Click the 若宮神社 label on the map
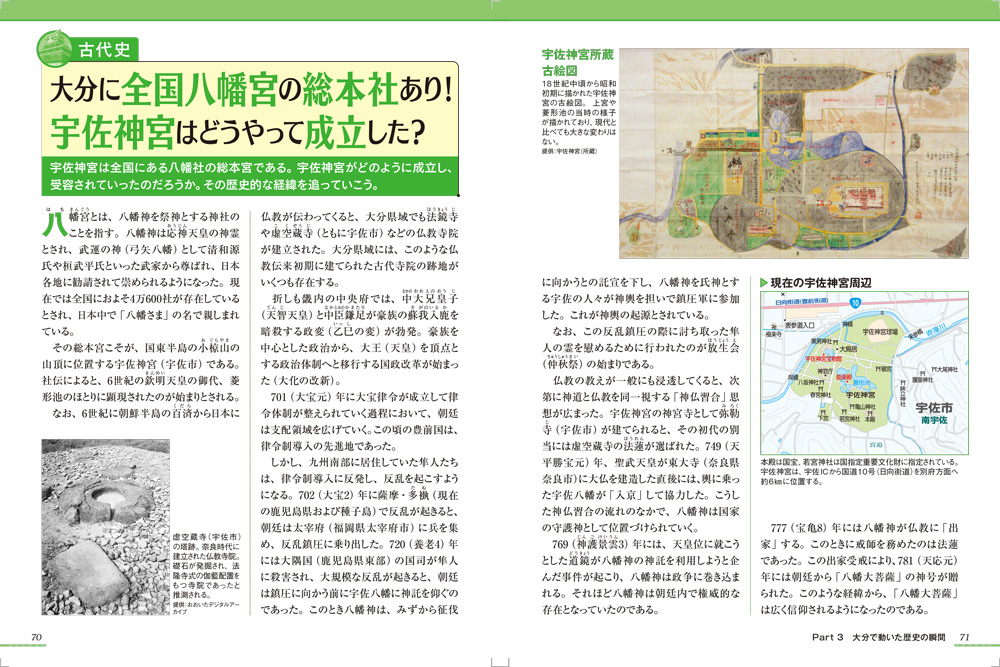 pyautogui.click(x=849, y=418)
